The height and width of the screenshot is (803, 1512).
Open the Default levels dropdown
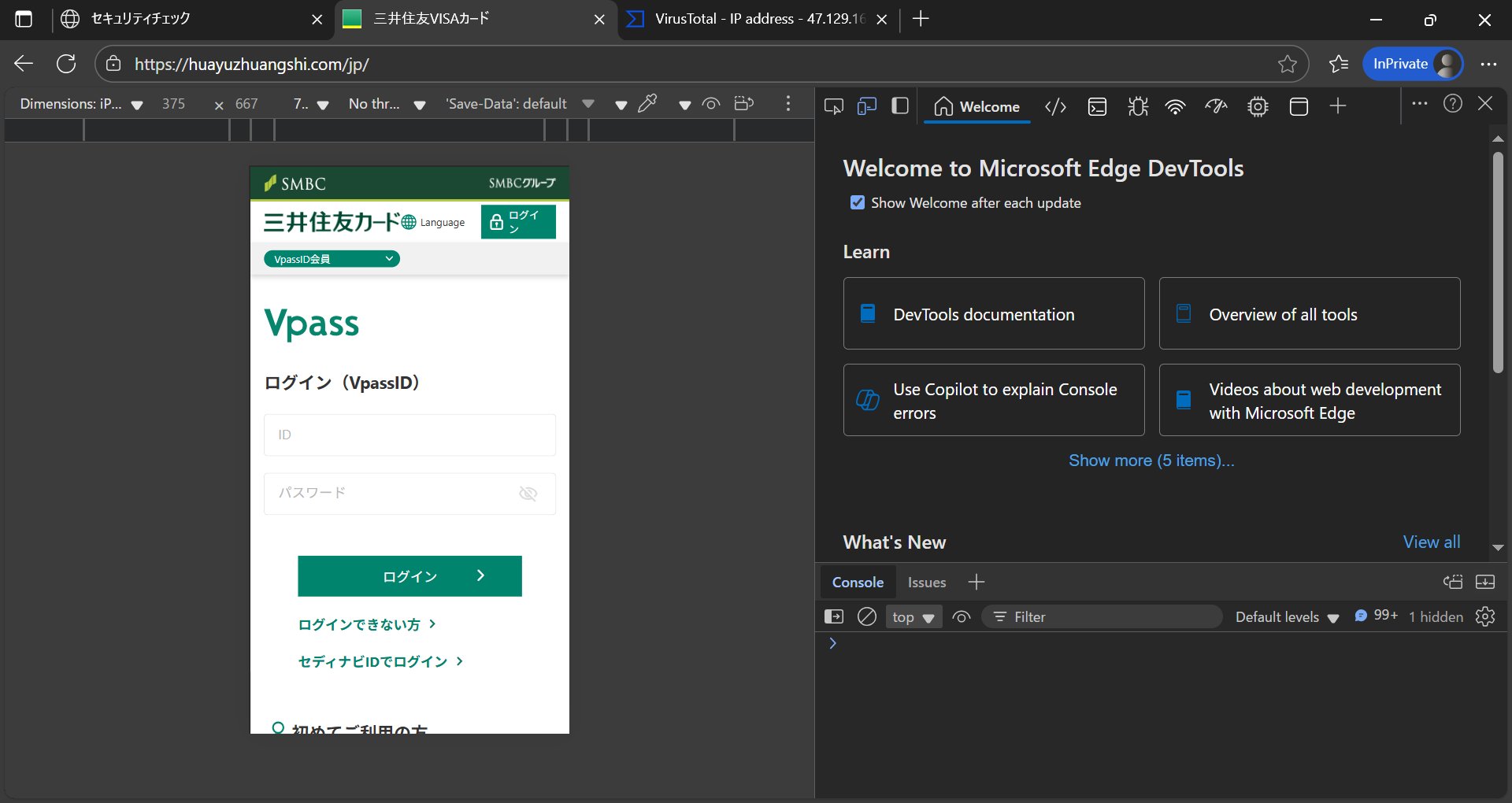click(1287, 617)
